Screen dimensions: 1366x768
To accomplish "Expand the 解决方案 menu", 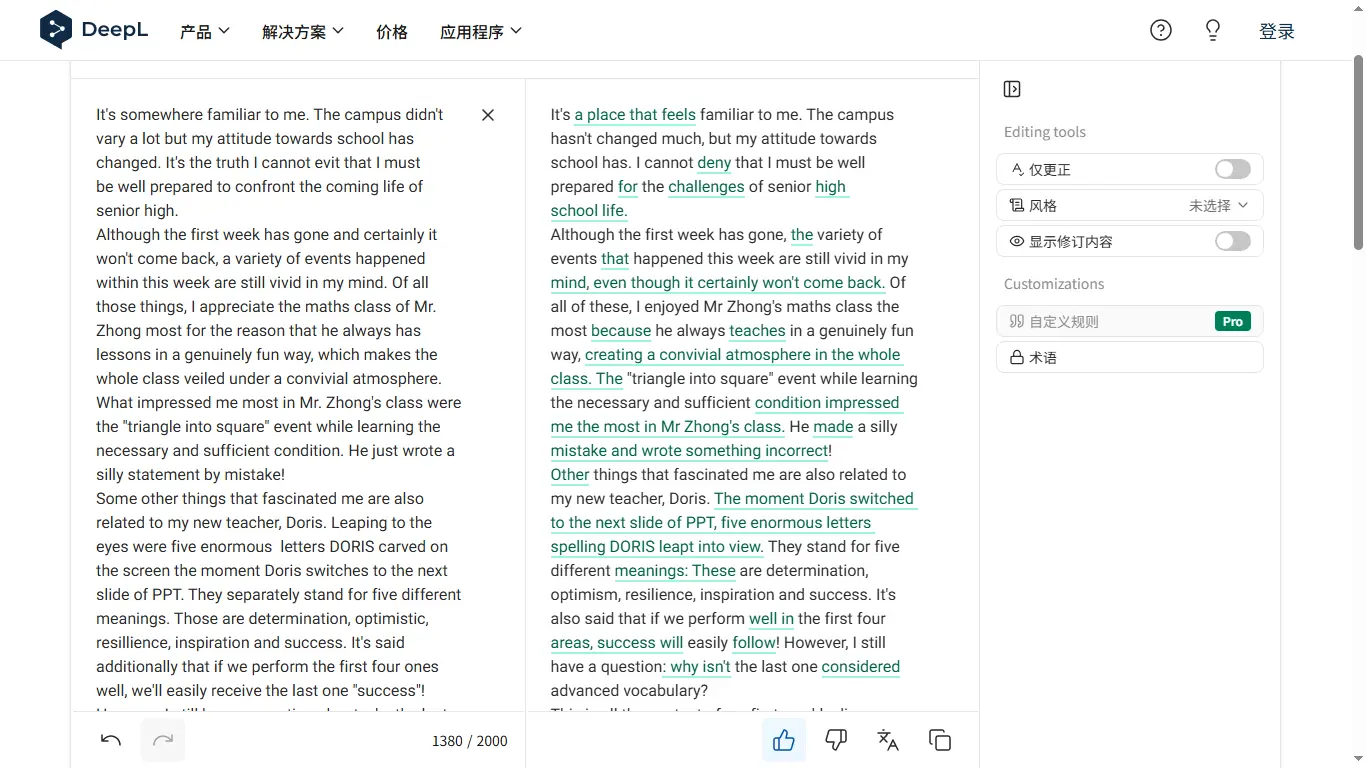I will point(302,31).
